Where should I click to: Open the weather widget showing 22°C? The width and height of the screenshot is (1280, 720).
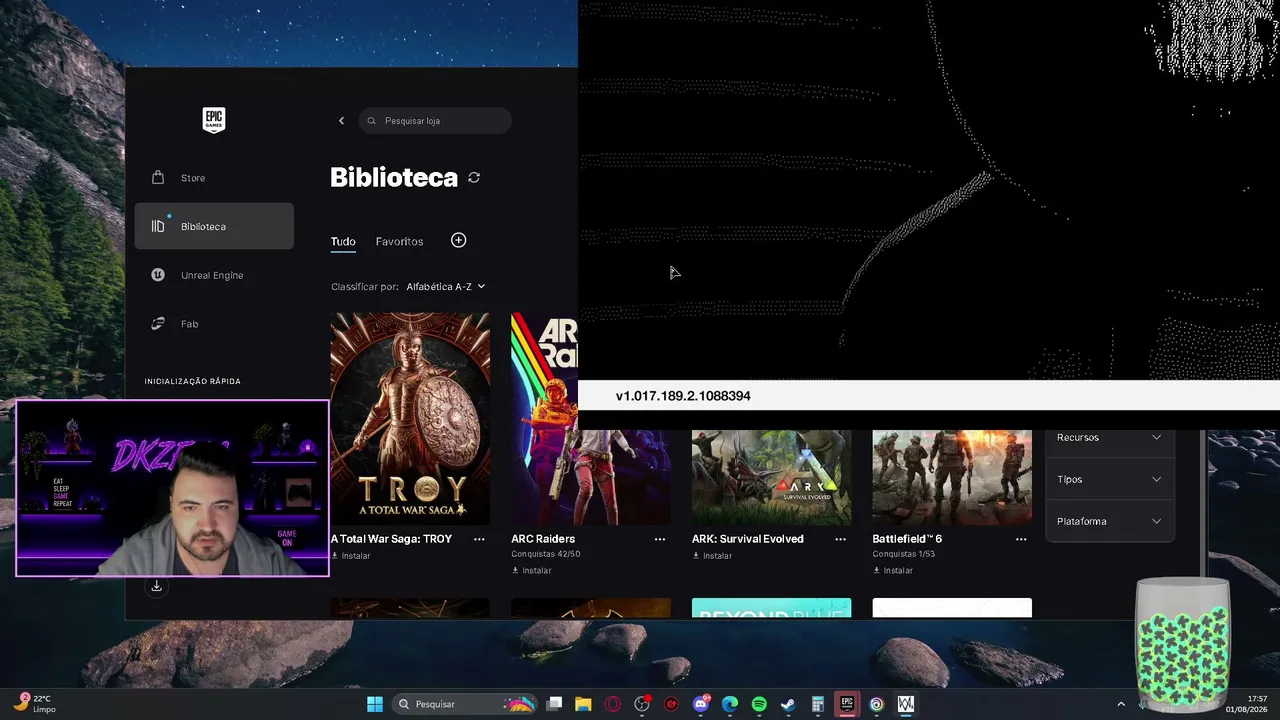36,704
